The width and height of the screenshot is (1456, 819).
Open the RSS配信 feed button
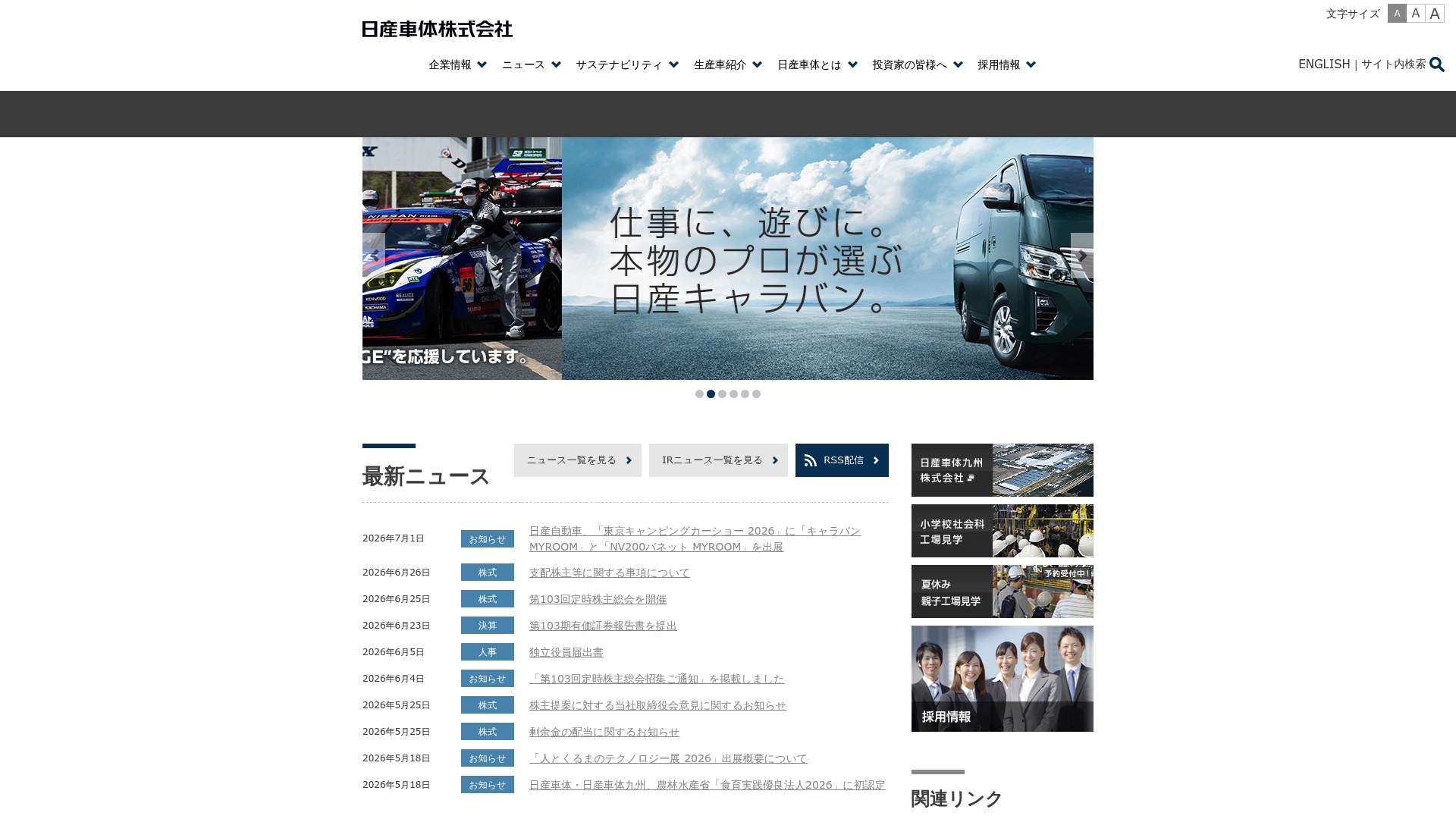842,460
